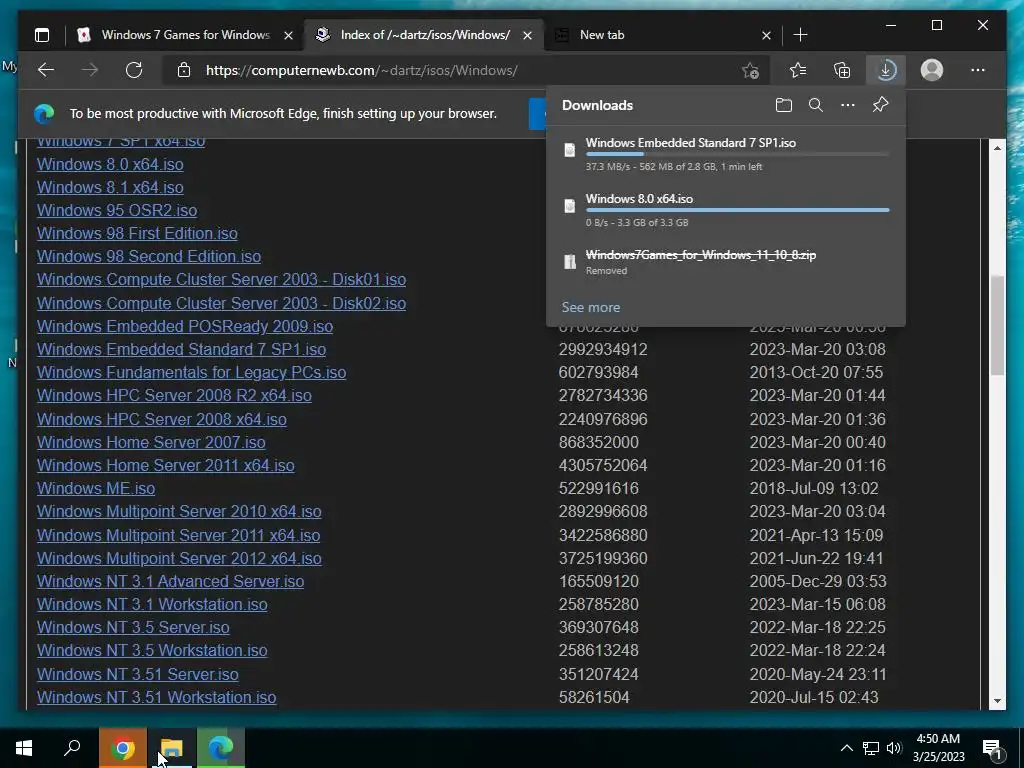Open more options in Downloads panel
The height and width of the screenshot is (768, 1024).
(x=848, y=105)
